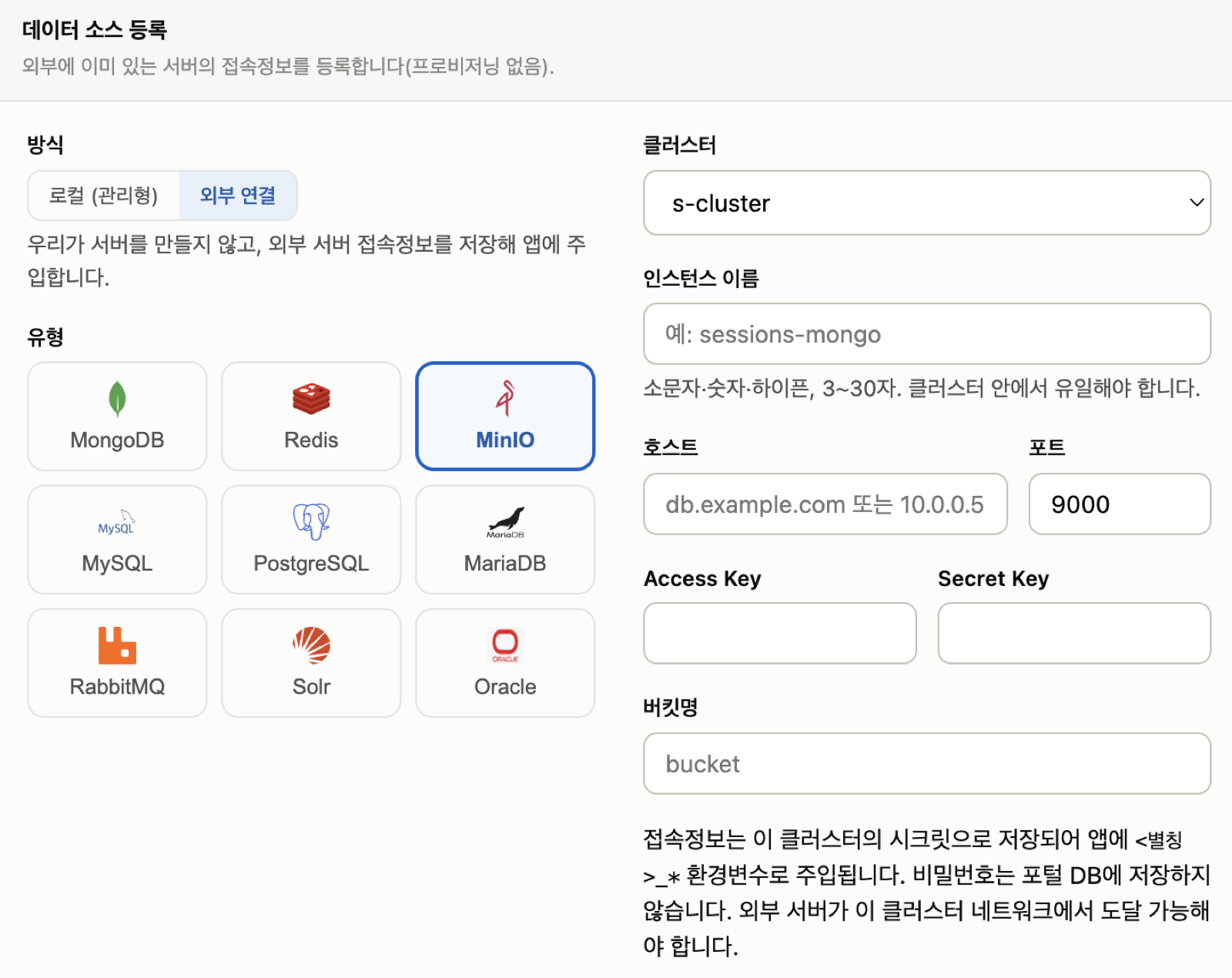The height and width of the screenshot is (978, 1232).
Task: Select the PostgreSQL elephant icon
Action: click(311, 521)
